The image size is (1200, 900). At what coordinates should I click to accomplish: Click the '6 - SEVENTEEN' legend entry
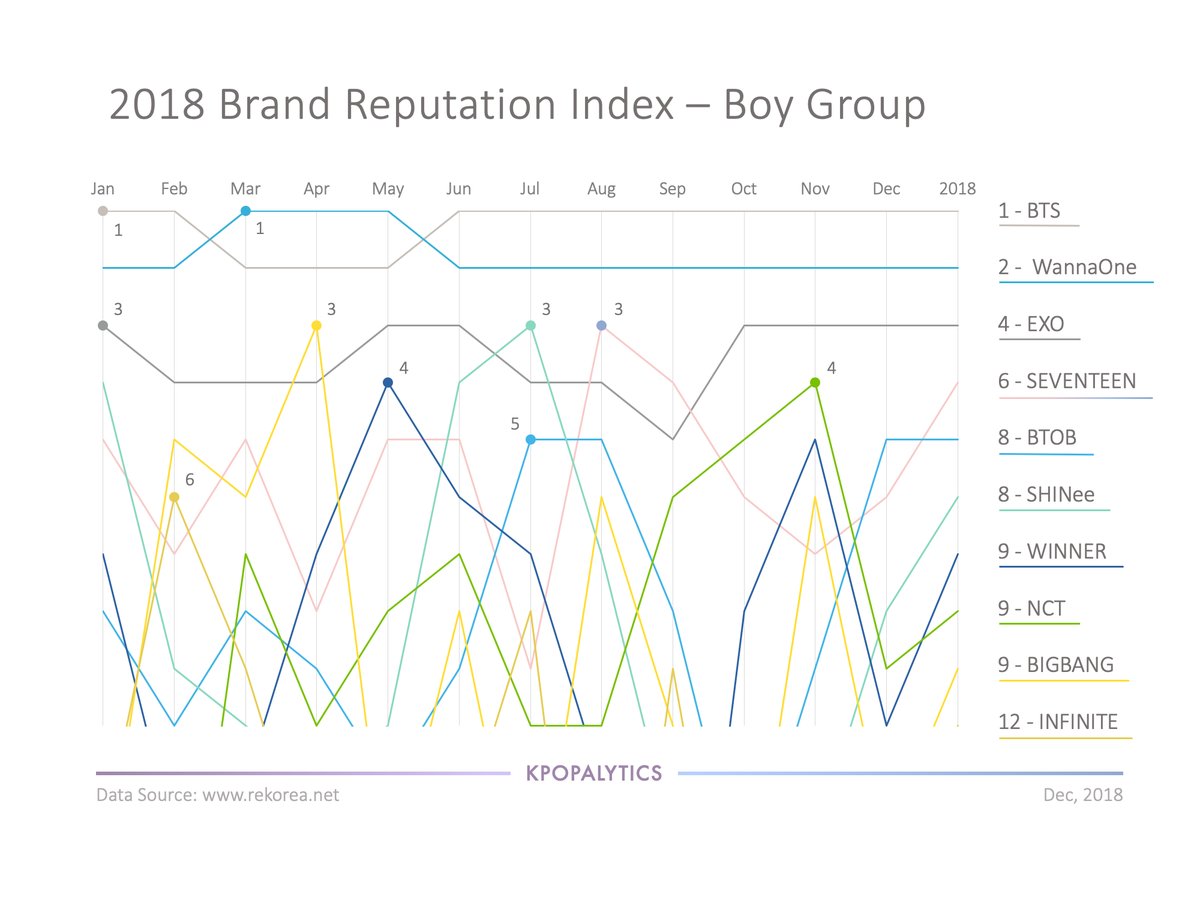coord(1067,381)
